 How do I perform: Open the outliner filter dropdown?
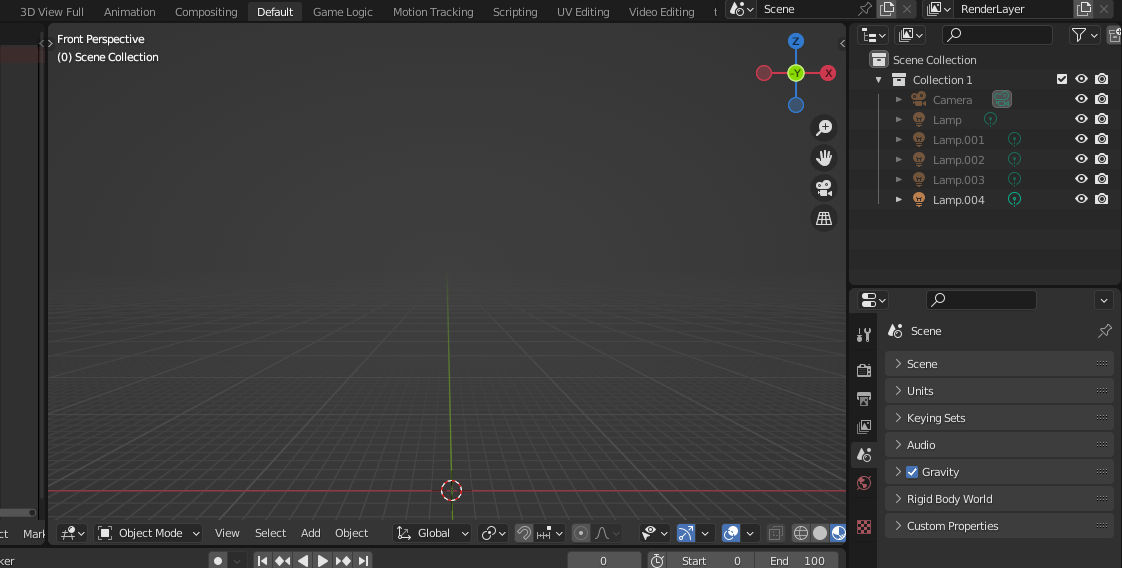[x=1084, y=34]
